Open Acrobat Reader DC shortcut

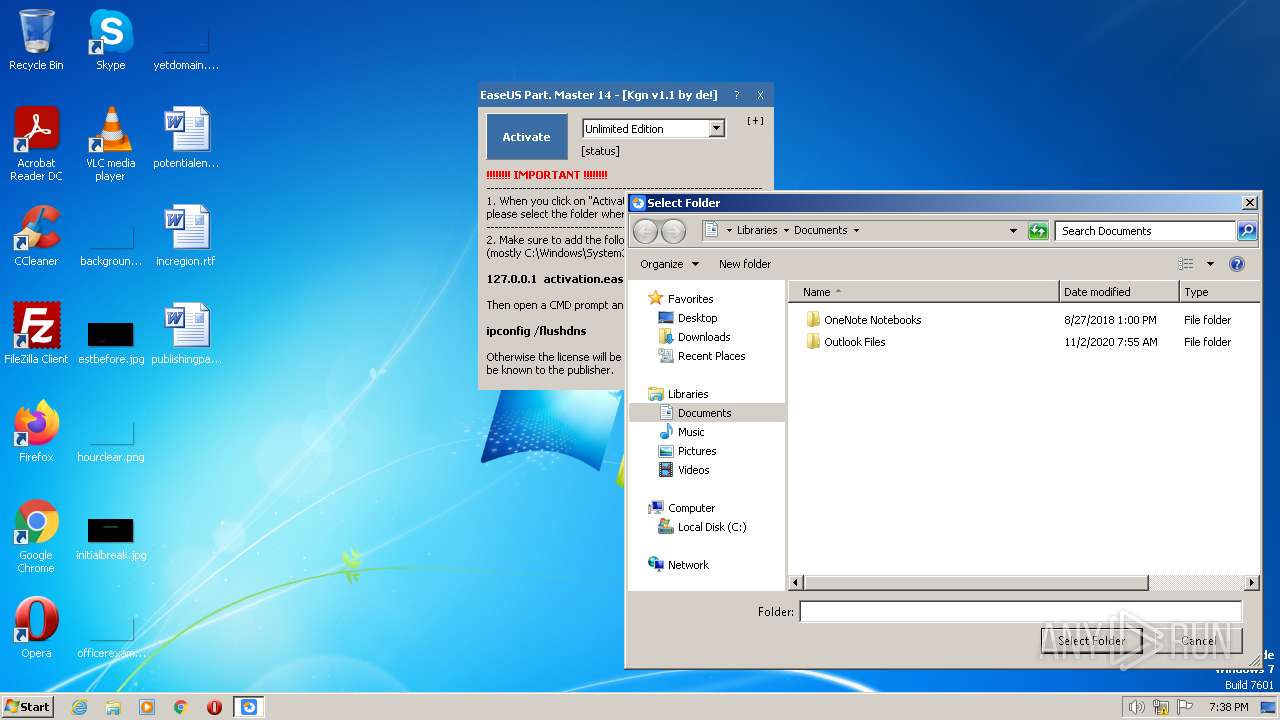click(36, 144)
